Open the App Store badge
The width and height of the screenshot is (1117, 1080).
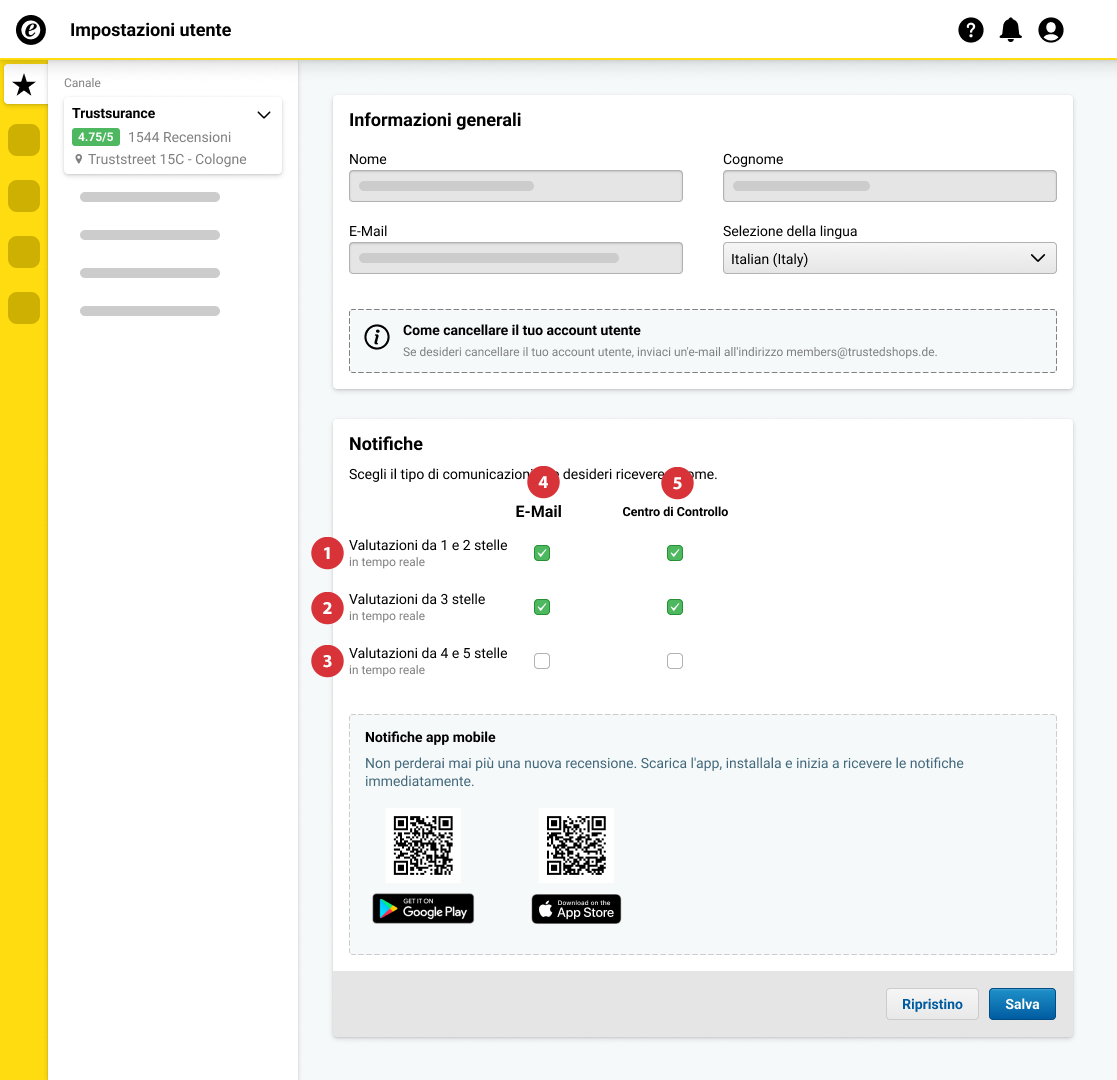point(576,909)
